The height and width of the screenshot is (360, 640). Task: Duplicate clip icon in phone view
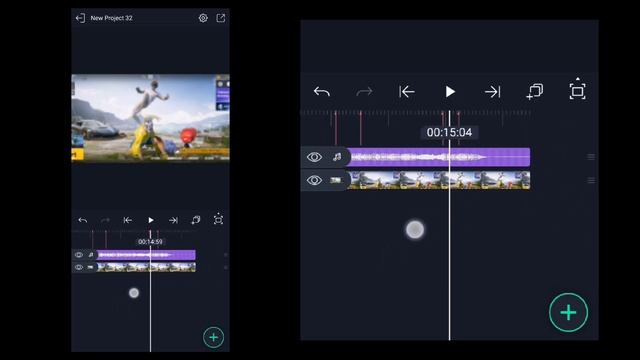(x=196, y=220)
